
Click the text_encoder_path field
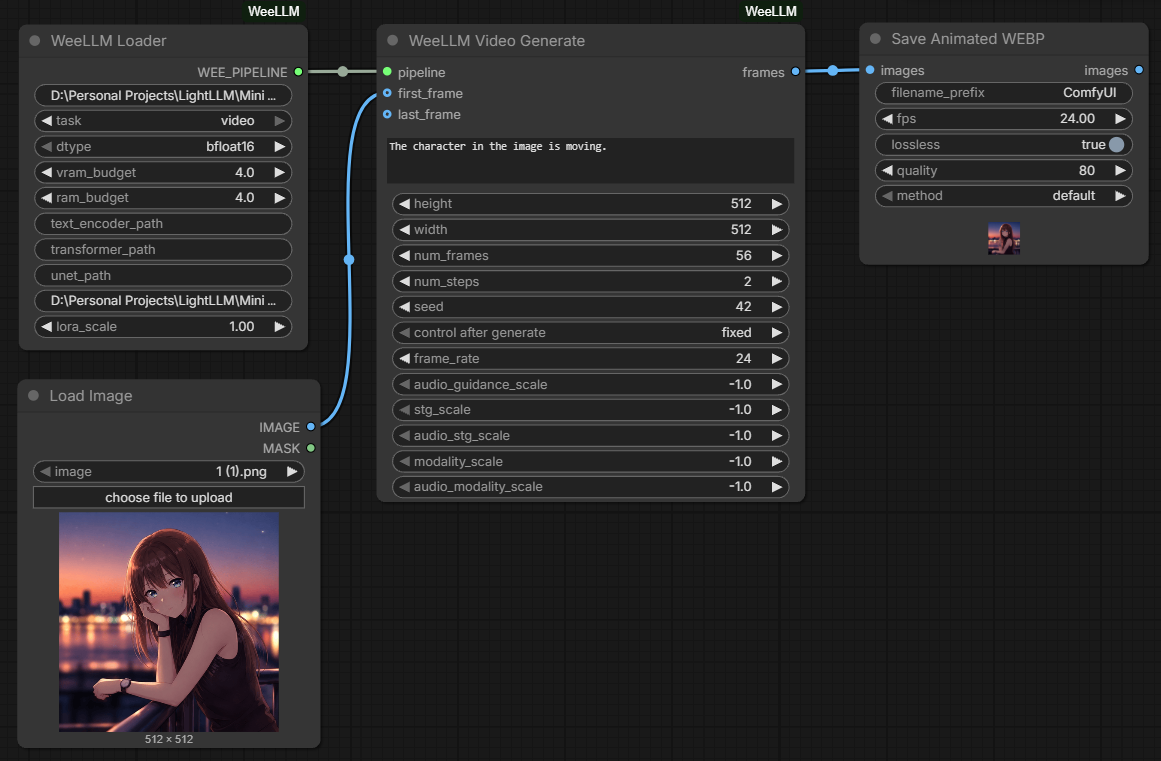pos(163,224)
